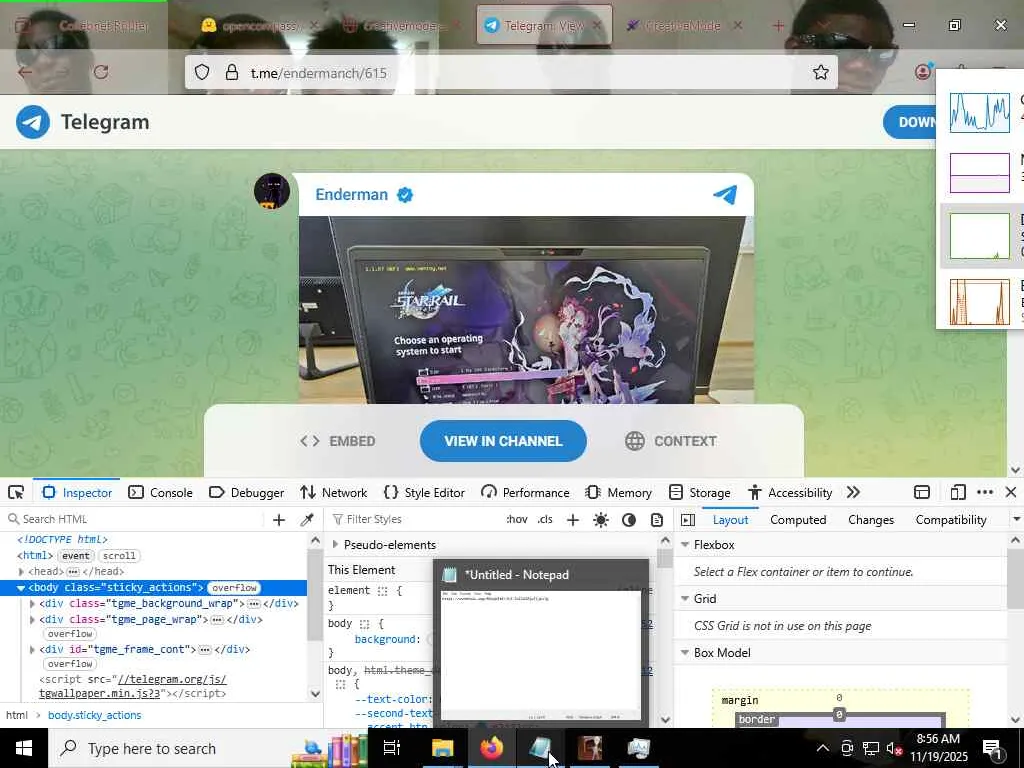
Task: Toggle dark color scheme simulation
Action: (629, 520)
